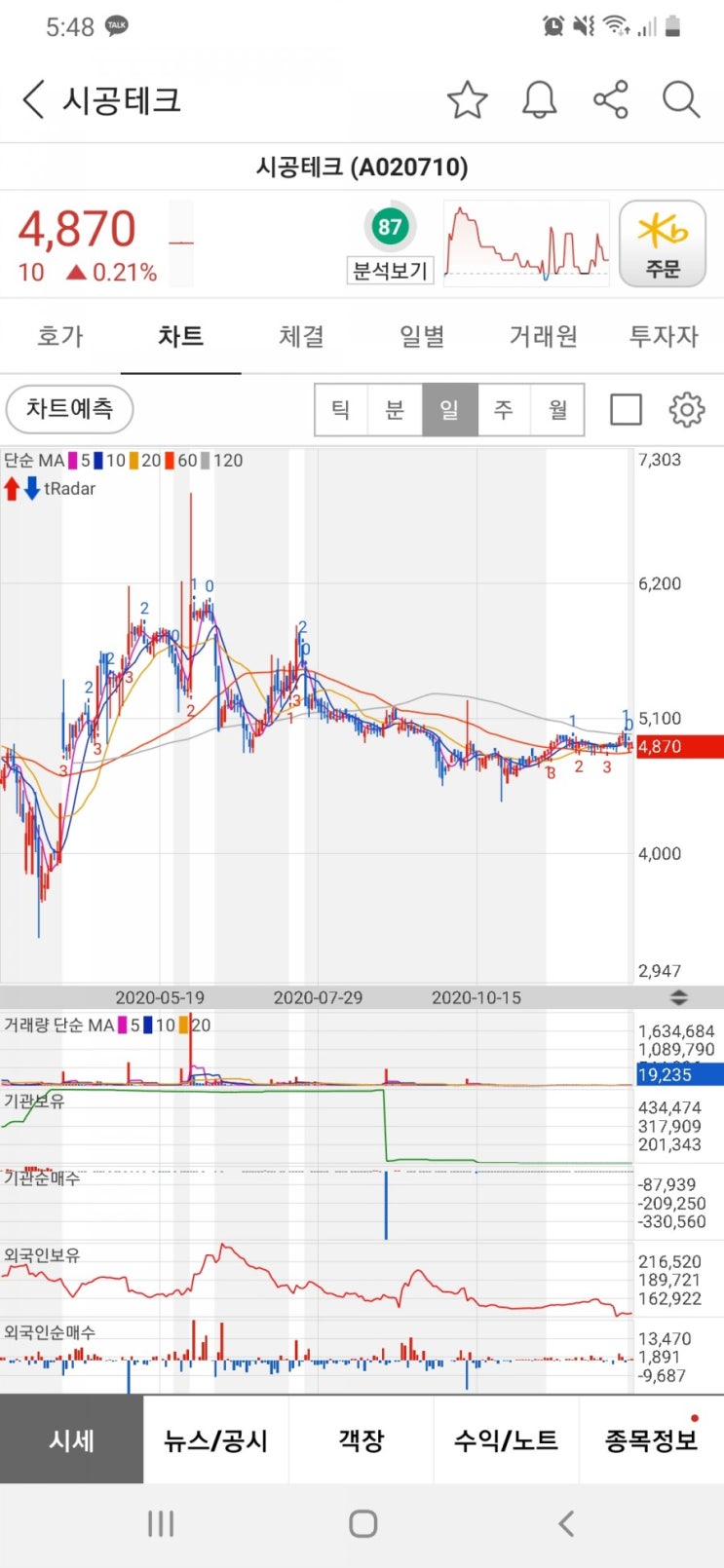The image size is (724, 1568).
Task: Tap the Android home button
Action: (x=362, y=1523)
